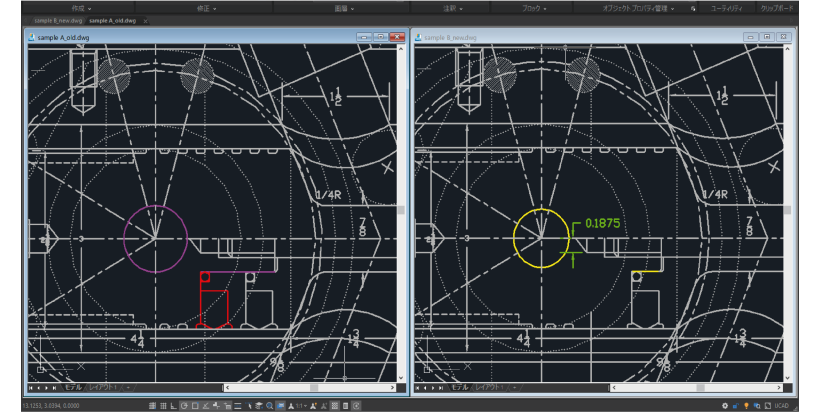Viewport: 820px width, 414px height.
Task: Toggle grid display in status bar
Action: [163, 406]
